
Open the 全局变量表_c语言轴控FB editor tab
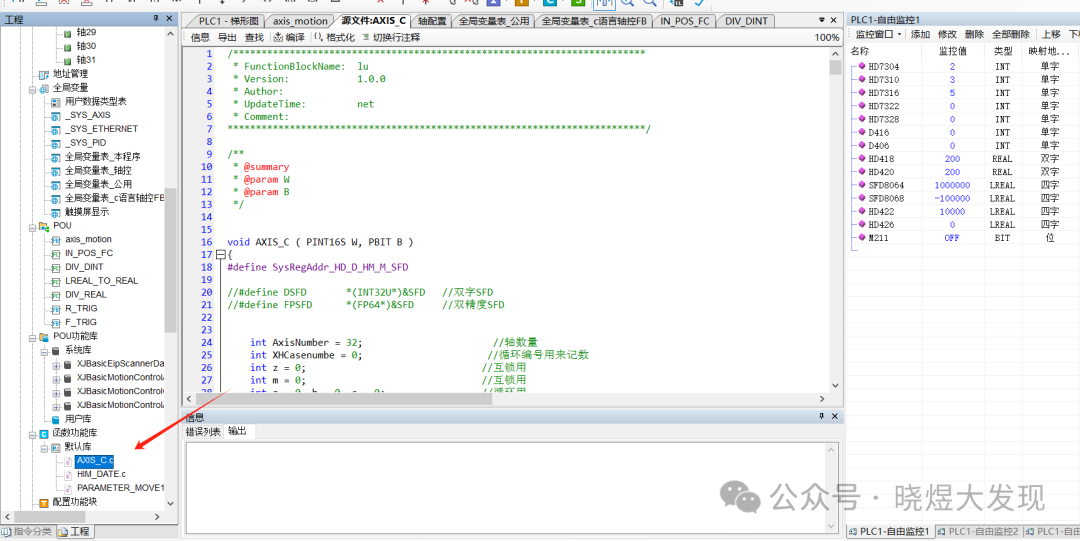point(594,21)
